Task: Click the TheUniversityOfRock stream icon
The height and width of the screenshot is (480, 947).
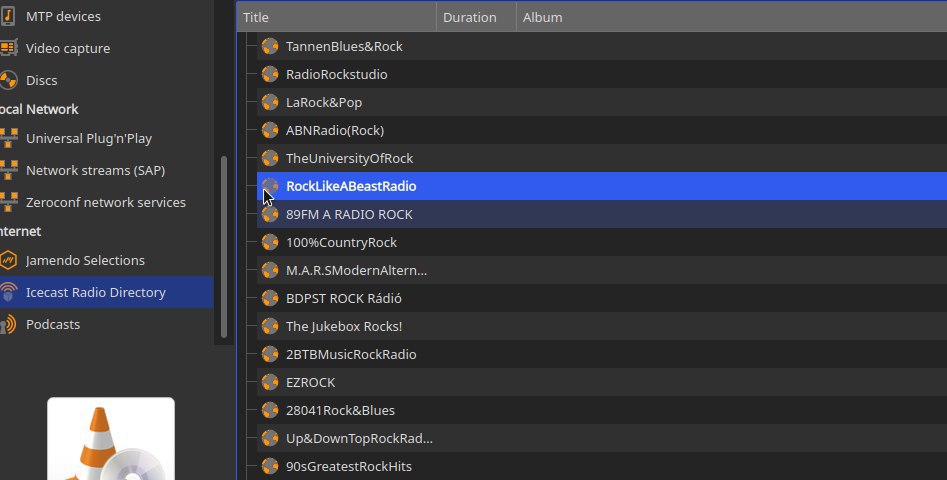Action: [270, 158]
